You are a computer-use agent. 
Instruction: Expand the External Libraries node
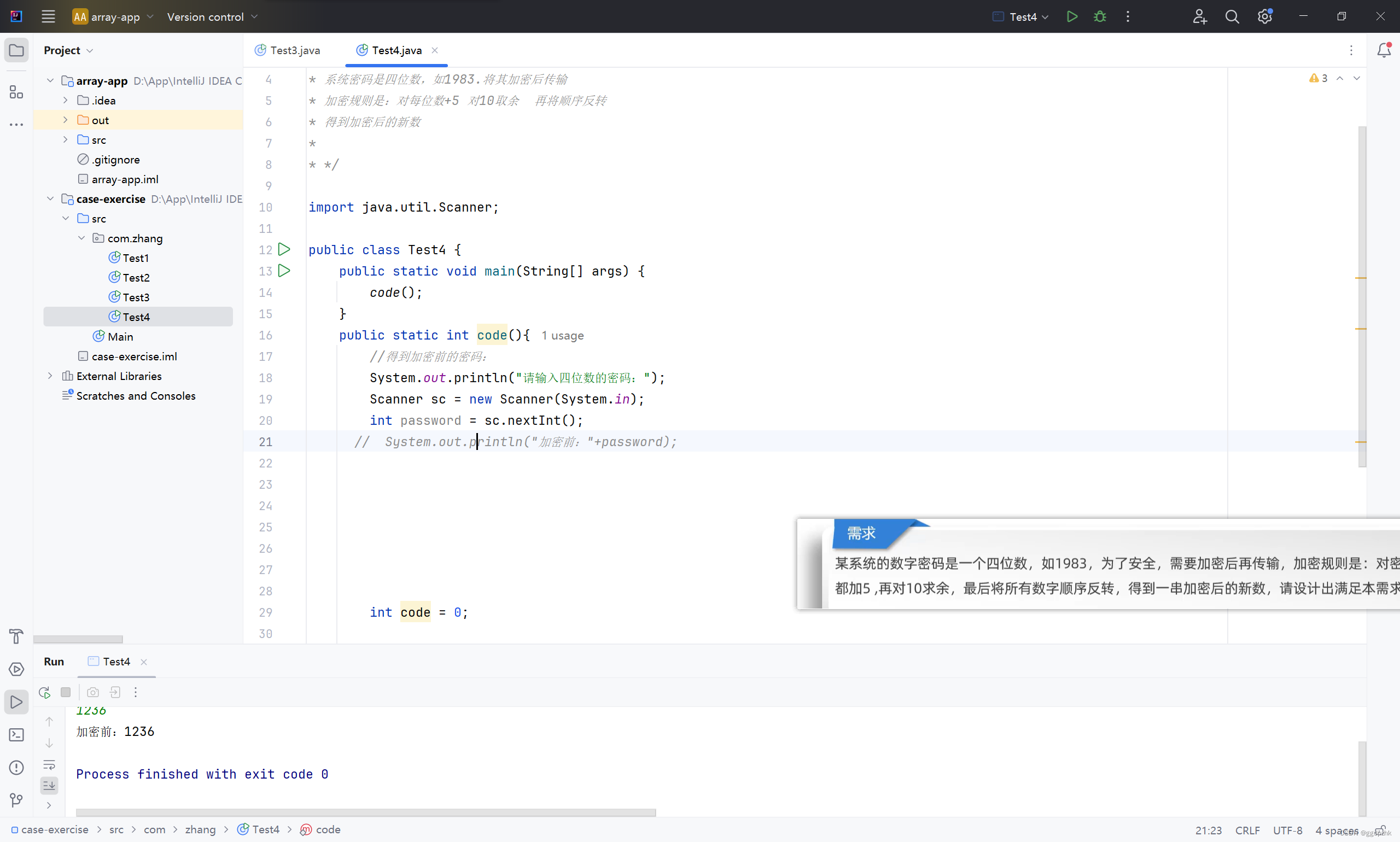tap(50, 375)
